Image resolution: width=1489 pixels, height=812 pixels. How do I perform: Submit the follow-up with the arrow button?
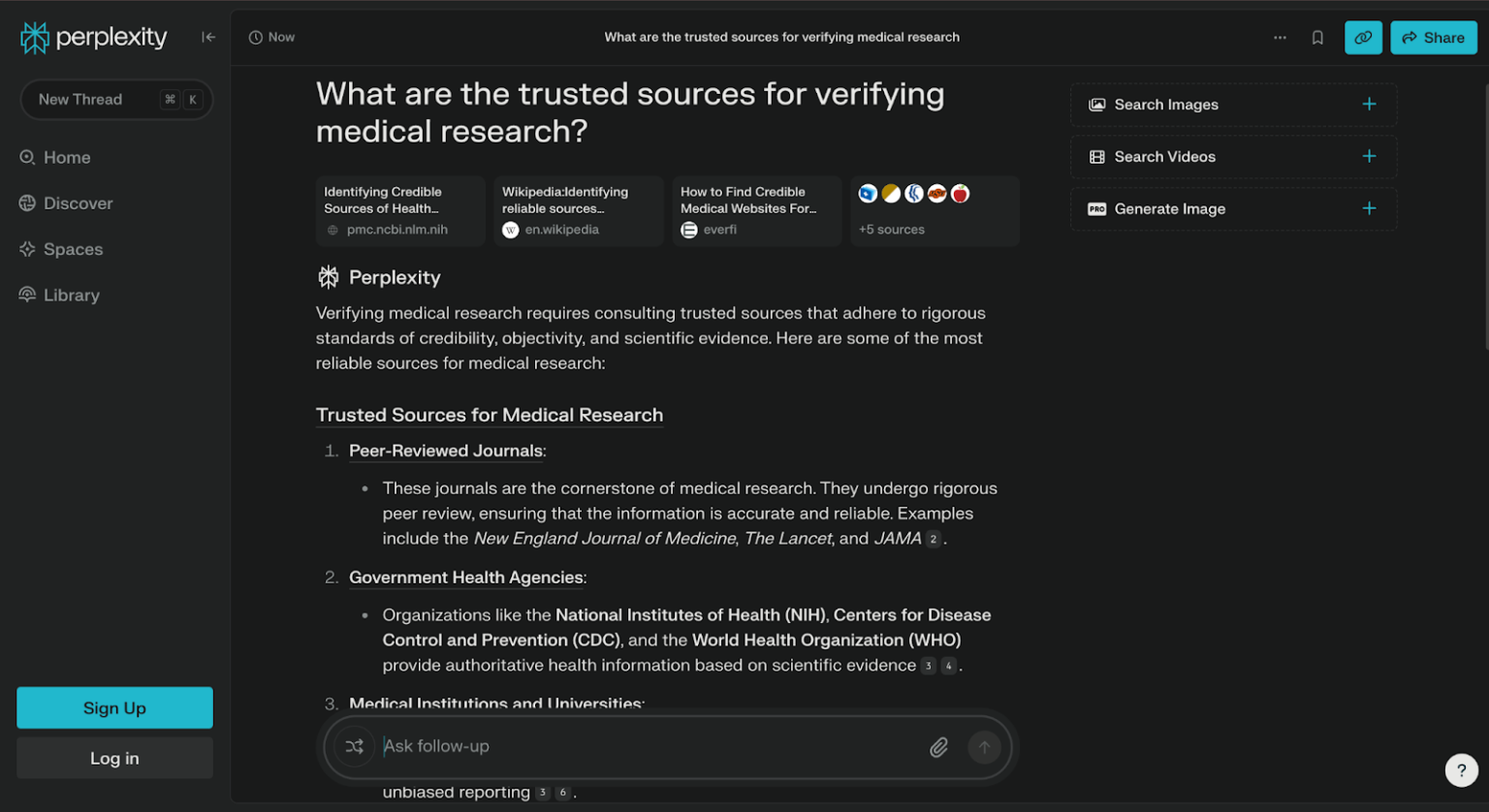984,747
